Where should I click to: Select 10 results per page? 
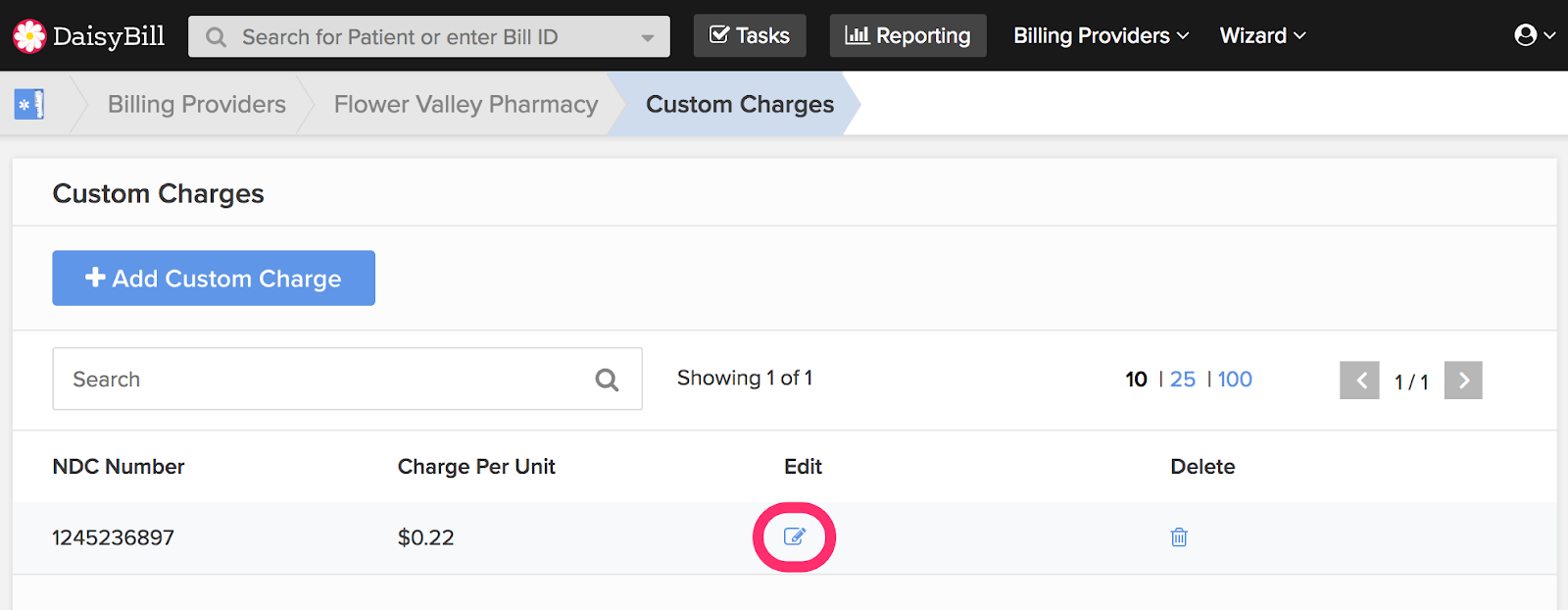coord(1136,380)
